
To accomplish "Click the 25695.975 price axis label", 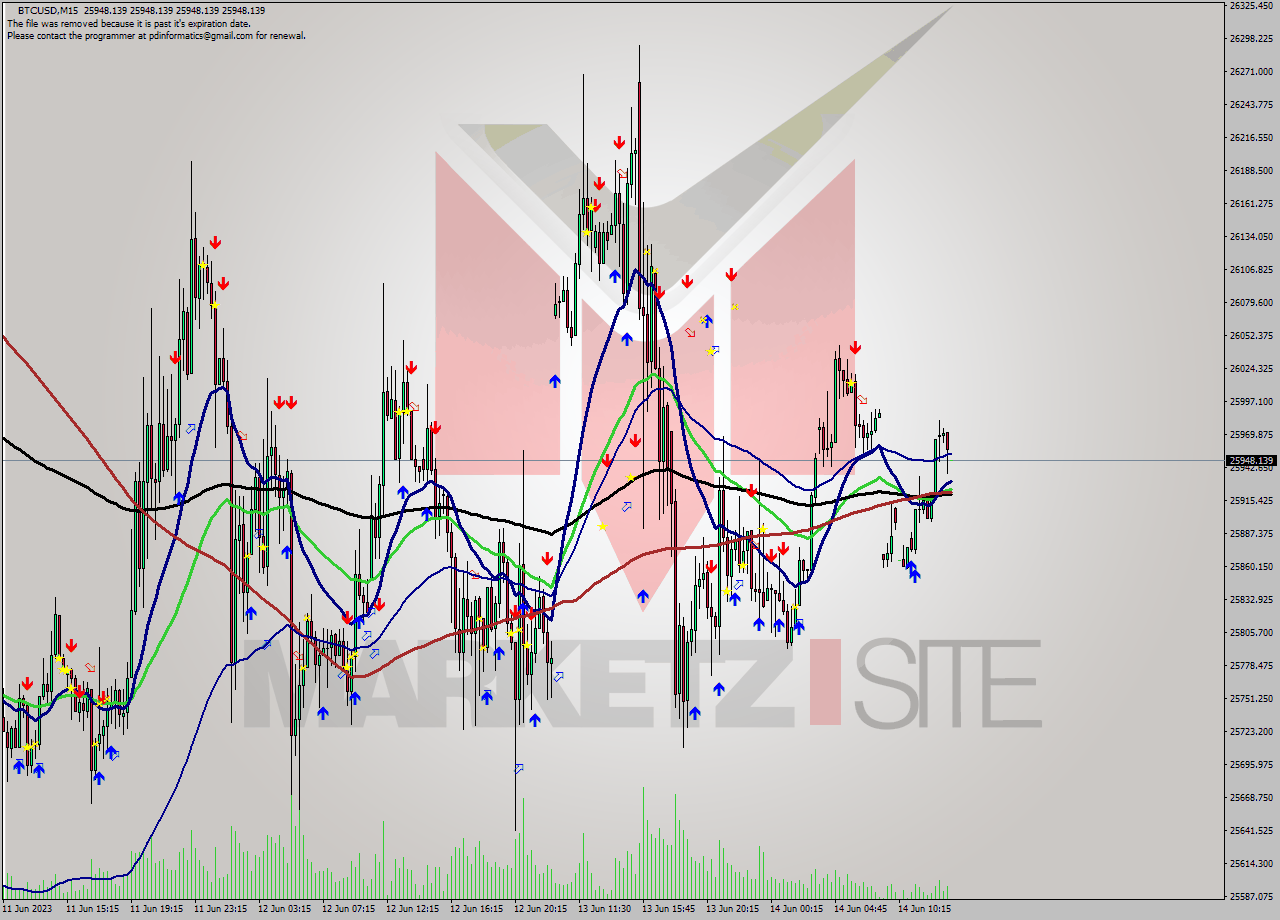I will point(1252,765).
